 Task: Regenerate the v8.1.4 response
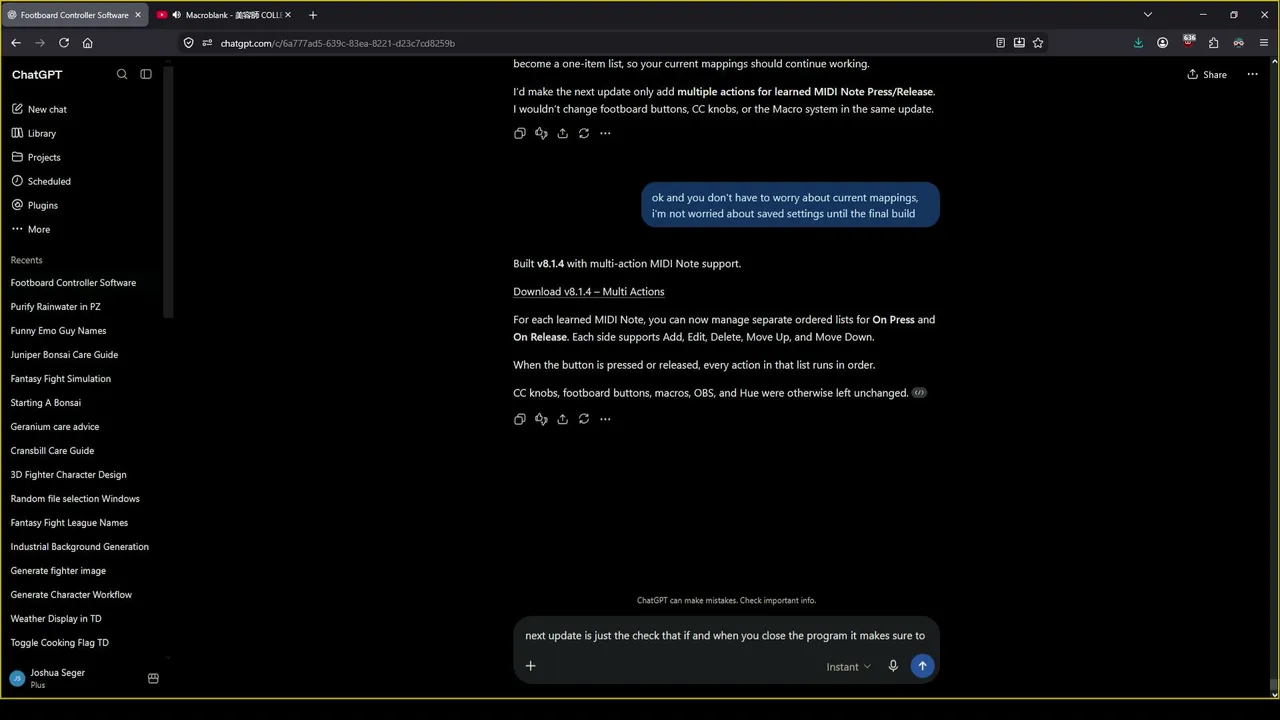[584, 419]
